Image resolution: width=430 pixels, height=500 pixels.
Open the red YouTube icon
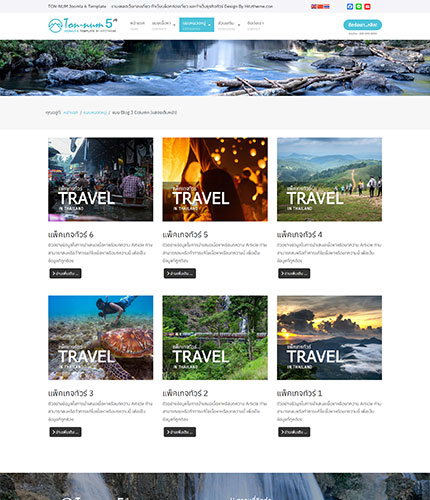(x=367, y=6)
